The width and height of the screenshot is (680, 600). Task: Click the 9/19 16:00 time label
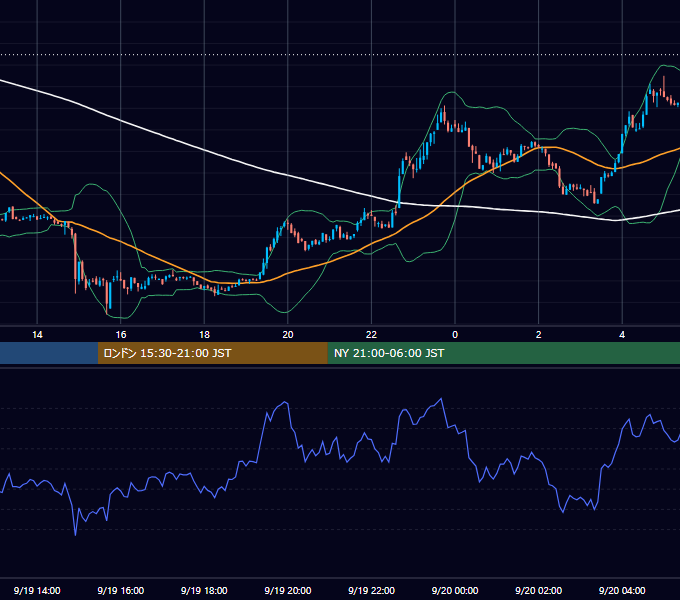click(121, 590)
